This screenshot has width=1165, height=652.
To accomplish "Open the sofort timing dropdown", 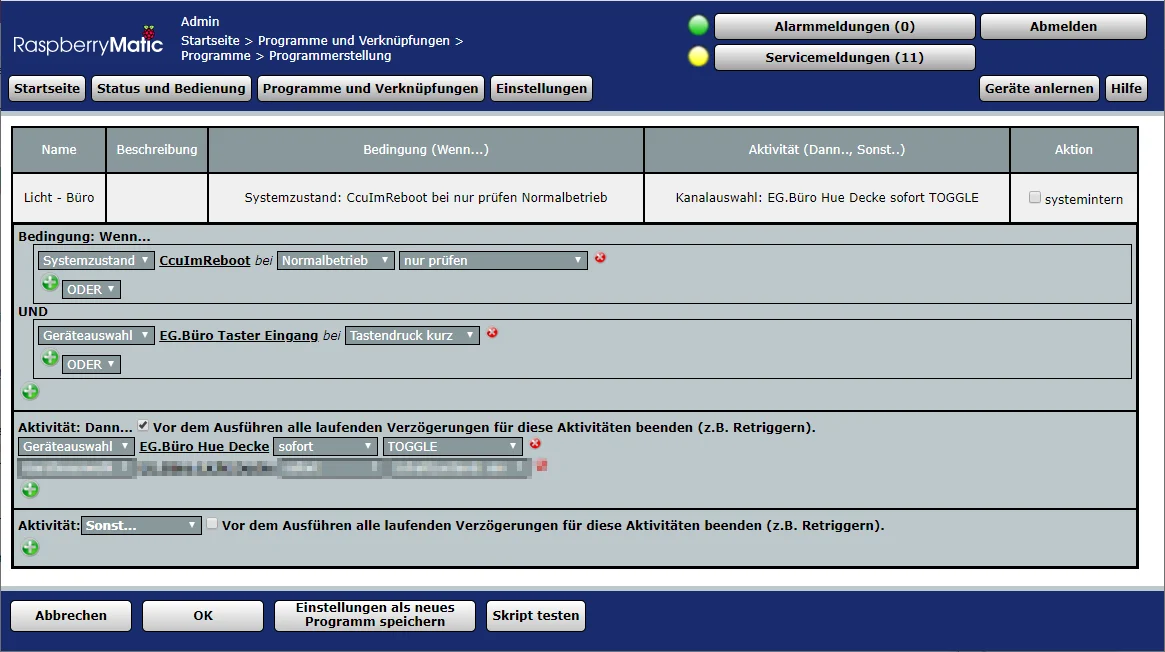I will [x=325, y=446].
